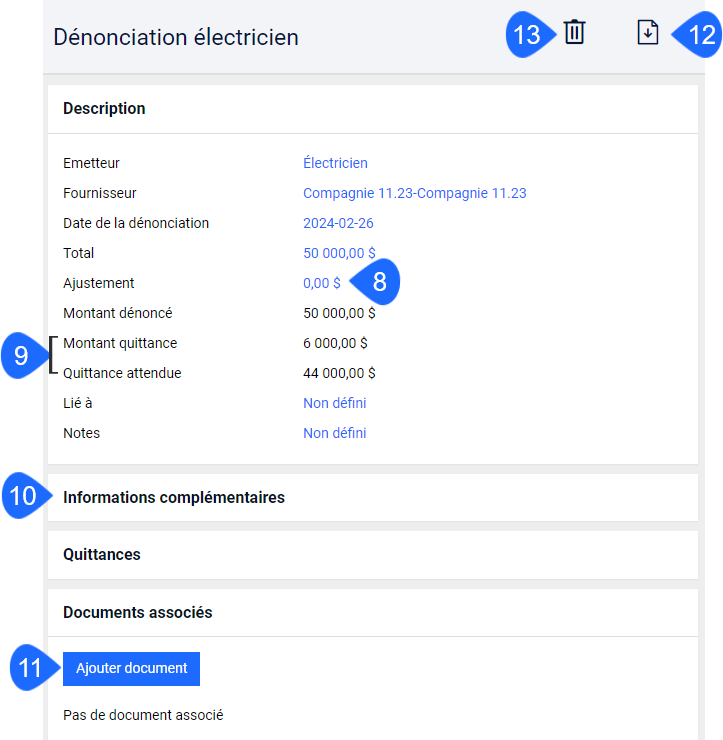This screenshot has height=740, width=723.
Task: Click the Dénonciation électricien title
Action: click(176, 37)
